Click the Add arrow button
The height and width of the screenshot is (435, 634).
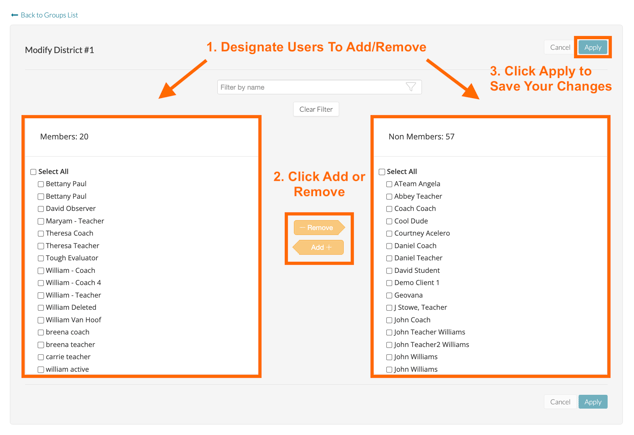[x=319, y=247]
